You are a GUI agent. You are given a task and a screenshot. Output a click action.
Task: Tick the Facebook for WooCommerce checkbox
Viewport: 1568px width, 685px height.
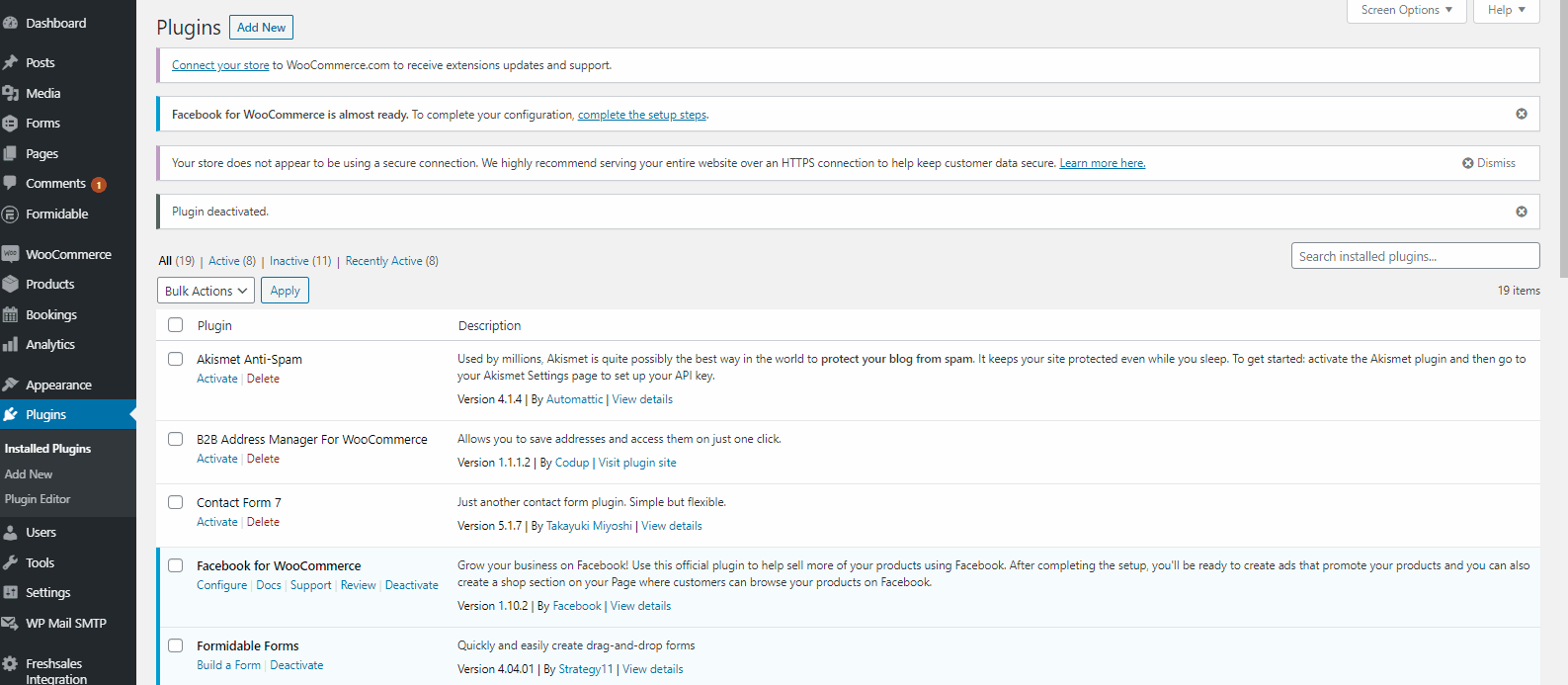pyautogui.click(x=176, y=565)
